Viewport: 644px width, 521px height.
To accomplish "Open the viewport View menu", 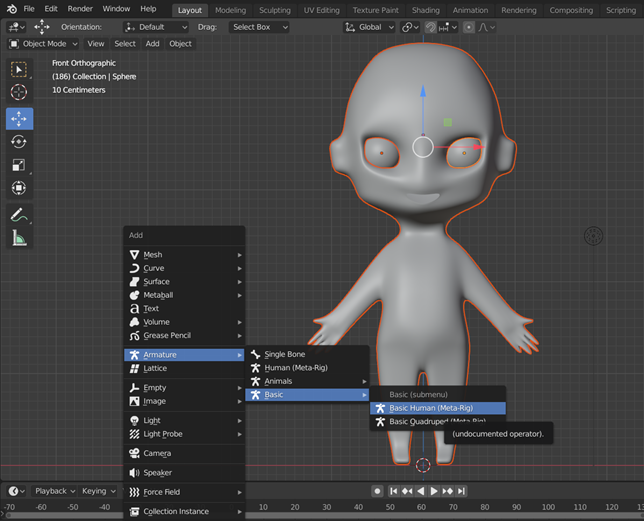I will point(96,44).
